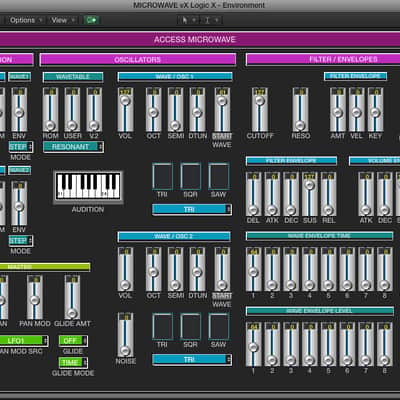This screenshot has height=400, width=400.
Task: Click the filter CUTOFF slider
Action: [x=260, y=110]
